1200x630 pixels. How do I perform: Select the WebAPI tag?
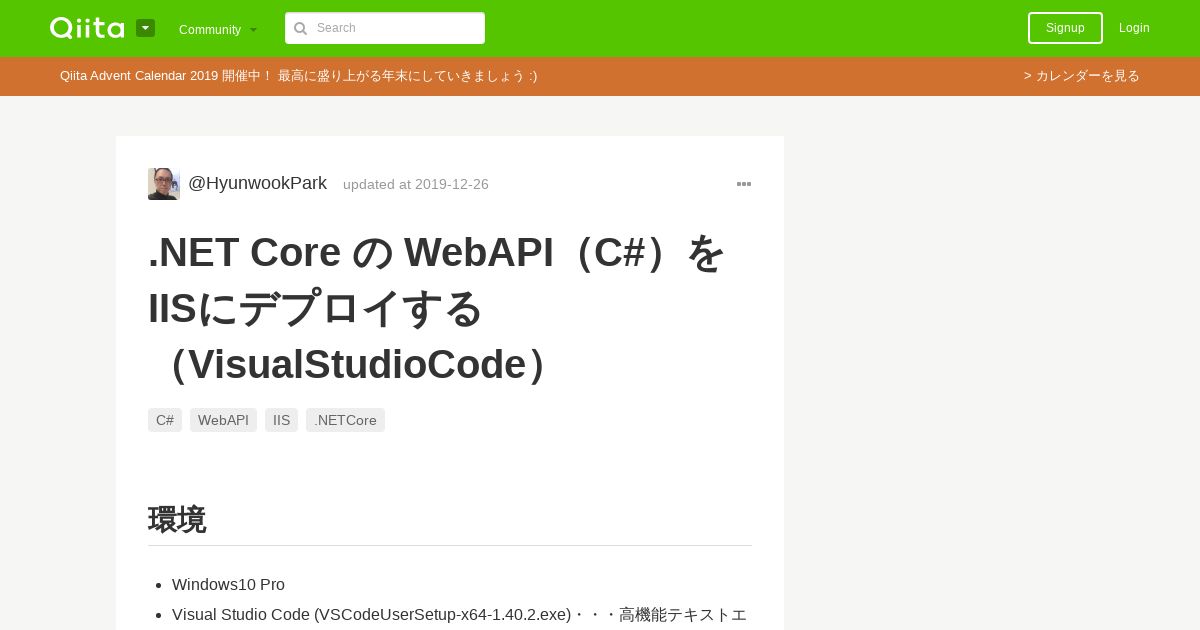pos(223,420)
